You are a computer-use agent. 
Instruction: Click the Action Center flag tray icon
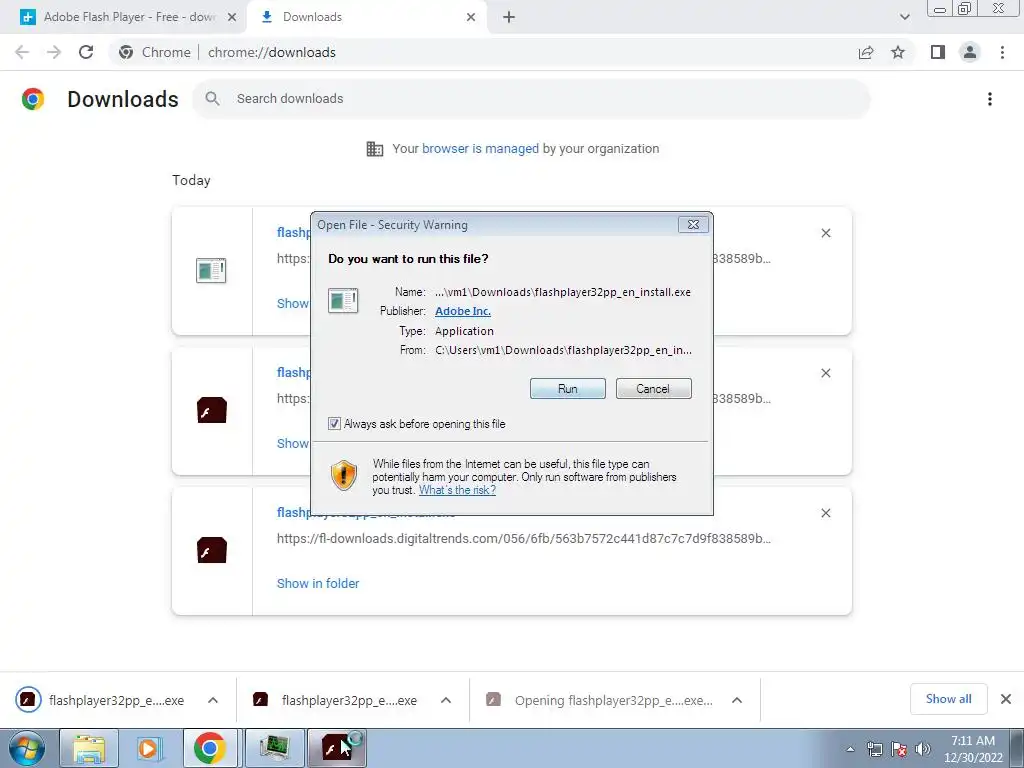tap(899, 749)
